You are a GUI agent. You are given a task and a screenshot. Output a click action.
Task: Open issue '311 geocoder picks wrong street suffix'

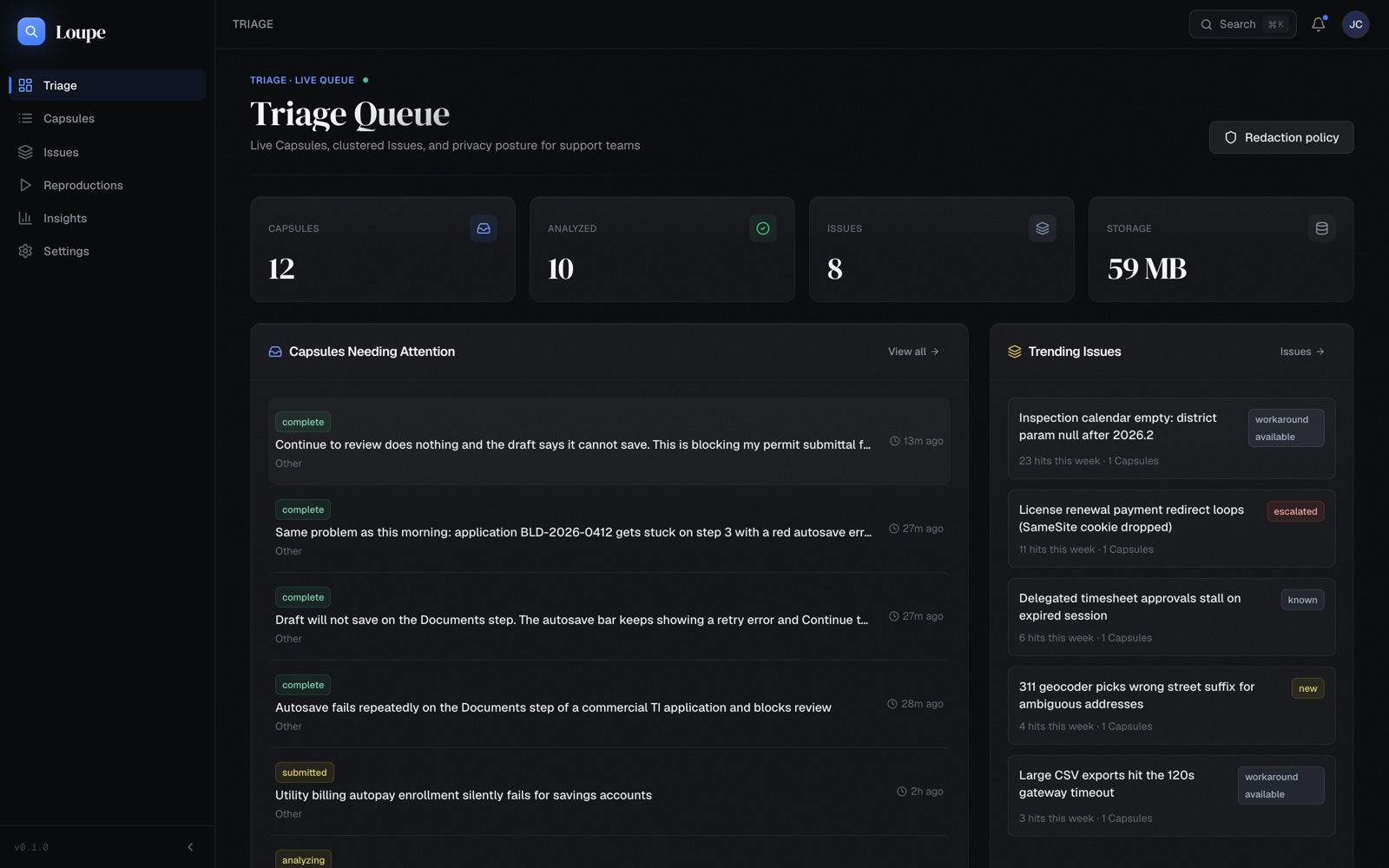[1171, 706]
